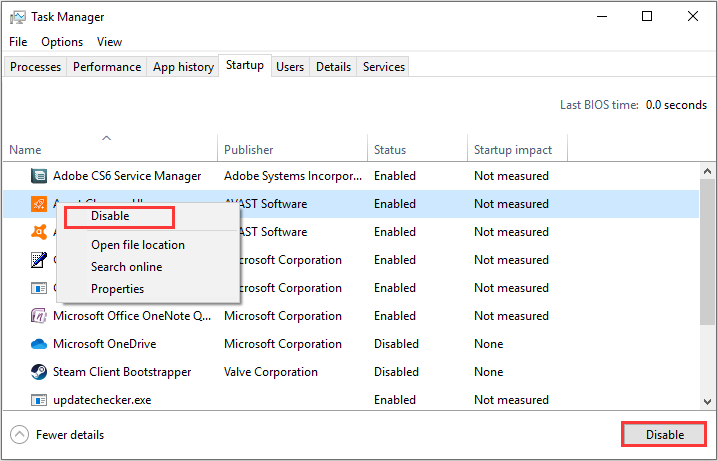This screenshot has width=718, height=461.
Task: Click the updatechecker.exe icon
Action: pos(39,400)
